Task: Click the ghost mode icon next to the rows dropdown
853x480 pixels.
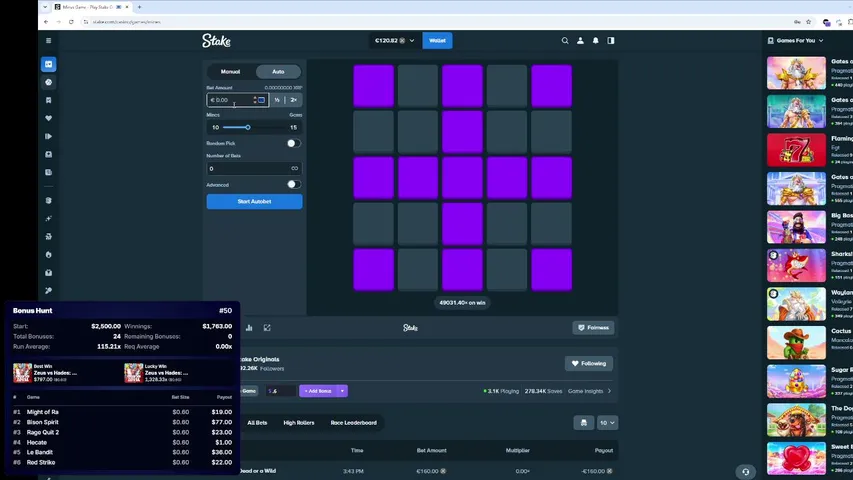Action: coord(584,423)
